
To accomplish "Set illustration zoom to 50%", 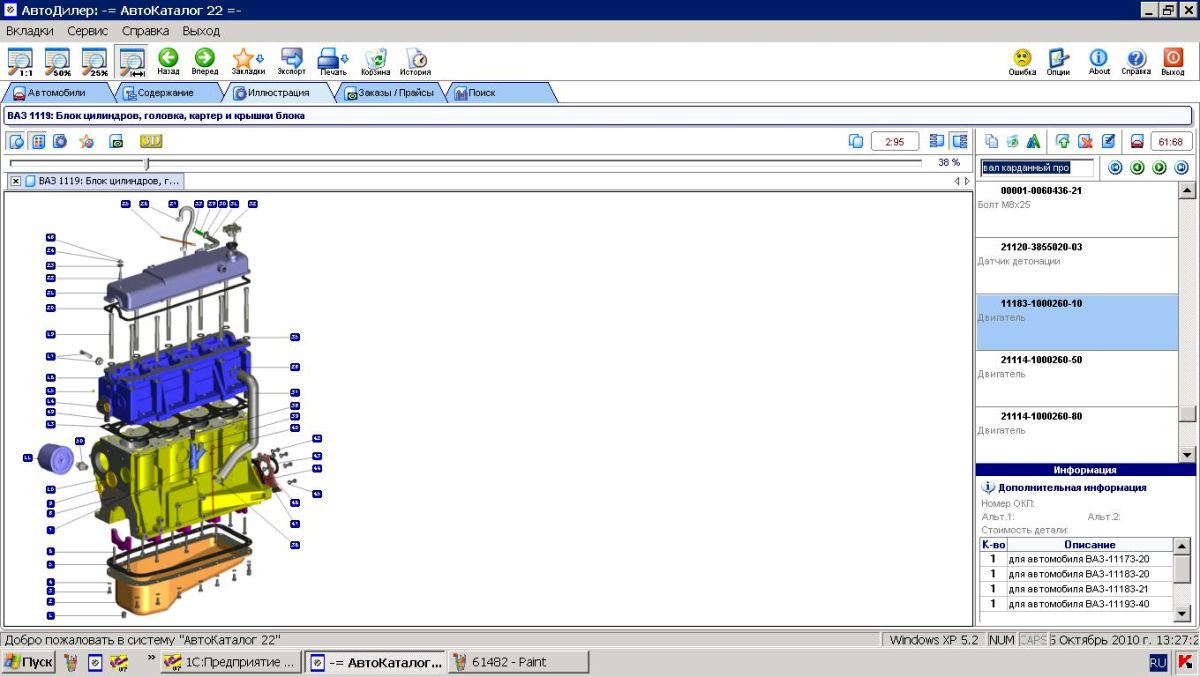I will click(57, 61).
